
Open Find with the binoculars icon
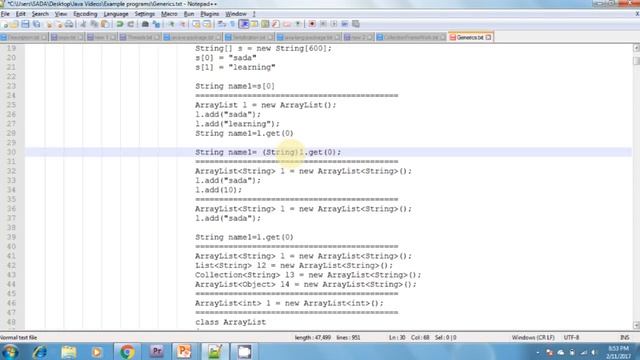145,24
